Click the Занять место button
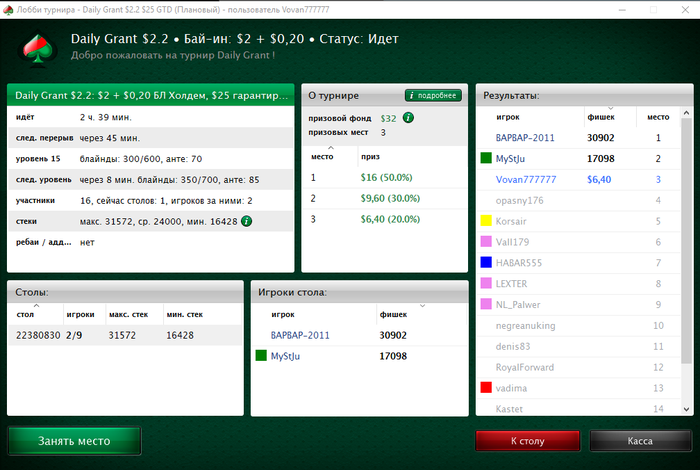This screenshot has height=470, width=700. click(x=74, y=441)
